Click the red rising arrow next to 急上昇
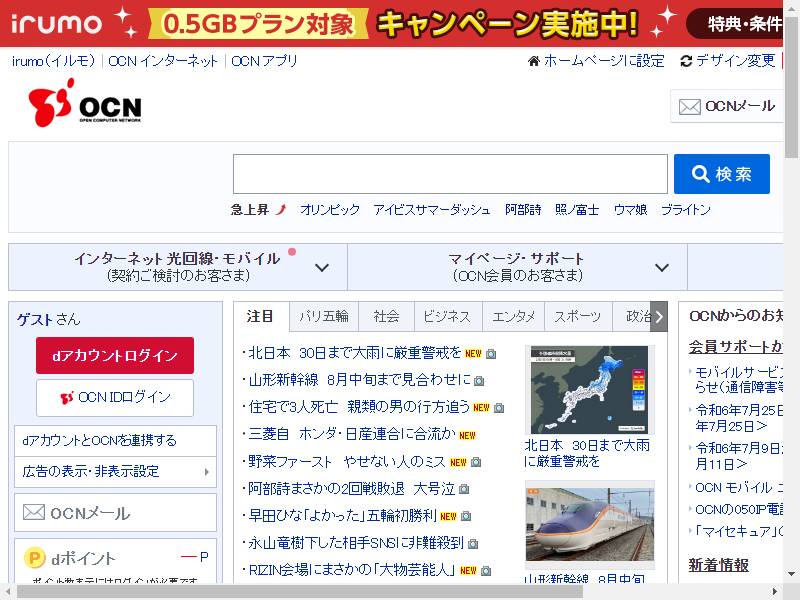 (281, 209)
